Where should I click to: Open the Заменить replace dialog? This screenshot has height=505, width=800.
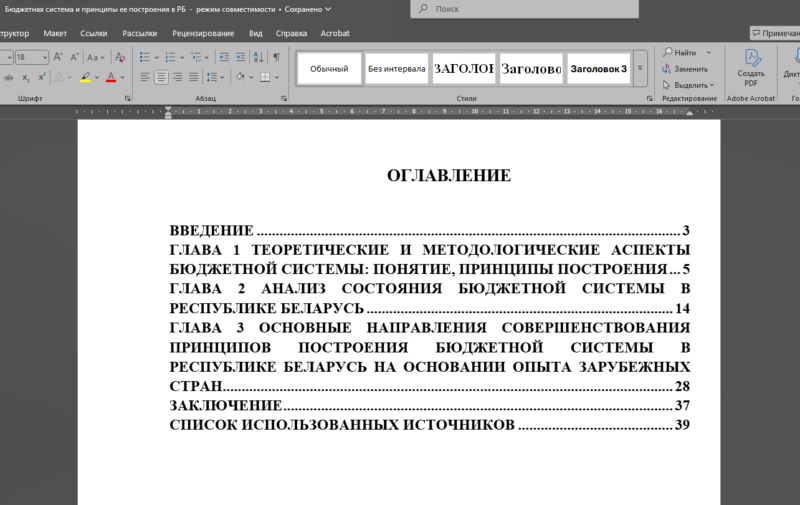pyautogui.click(x=685, y=69)
